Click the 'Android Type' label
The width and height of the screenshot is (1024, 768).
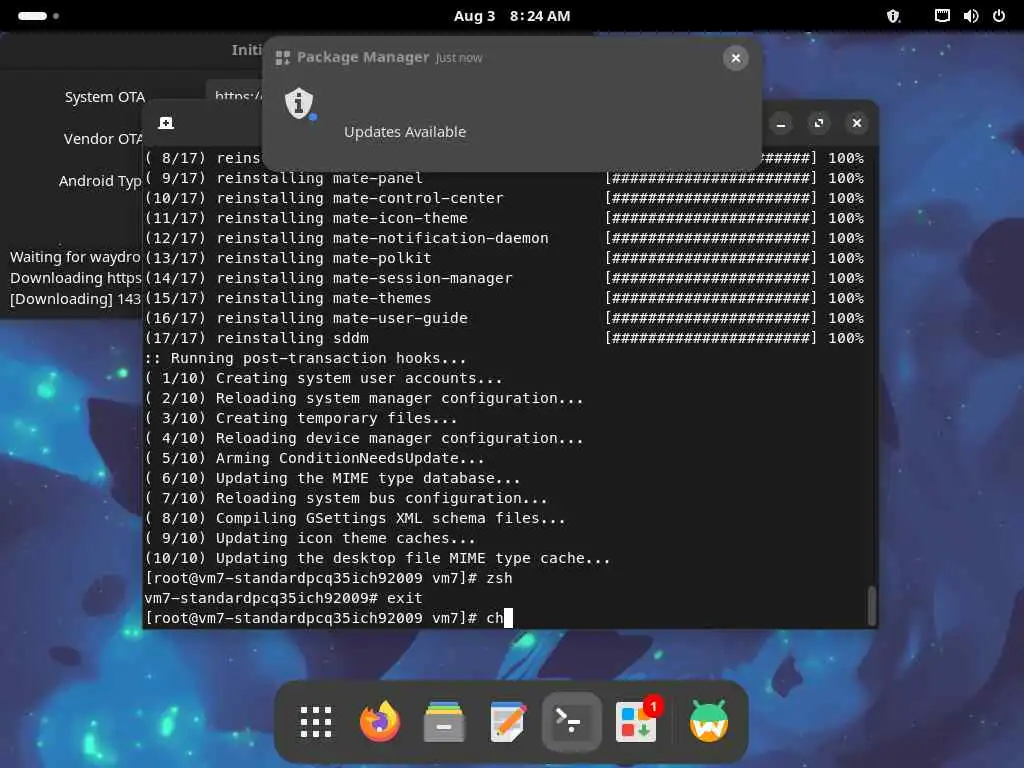pos(100,181)
